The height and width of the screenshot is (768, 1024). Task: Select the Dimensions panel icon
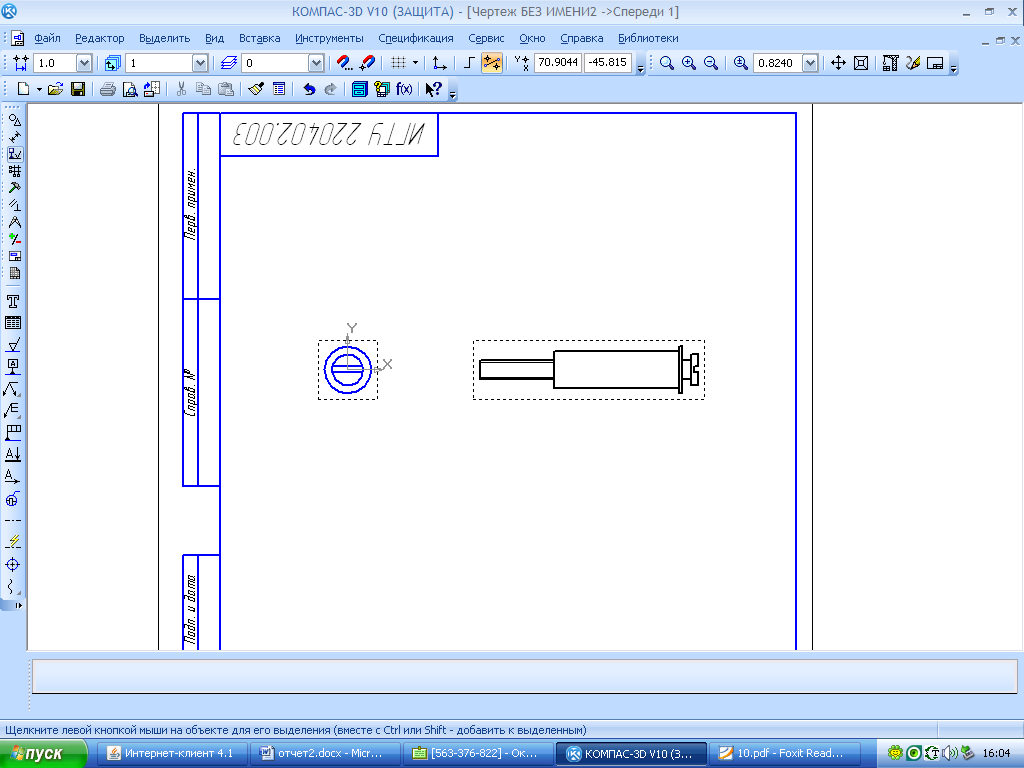[x=14, y=137]
